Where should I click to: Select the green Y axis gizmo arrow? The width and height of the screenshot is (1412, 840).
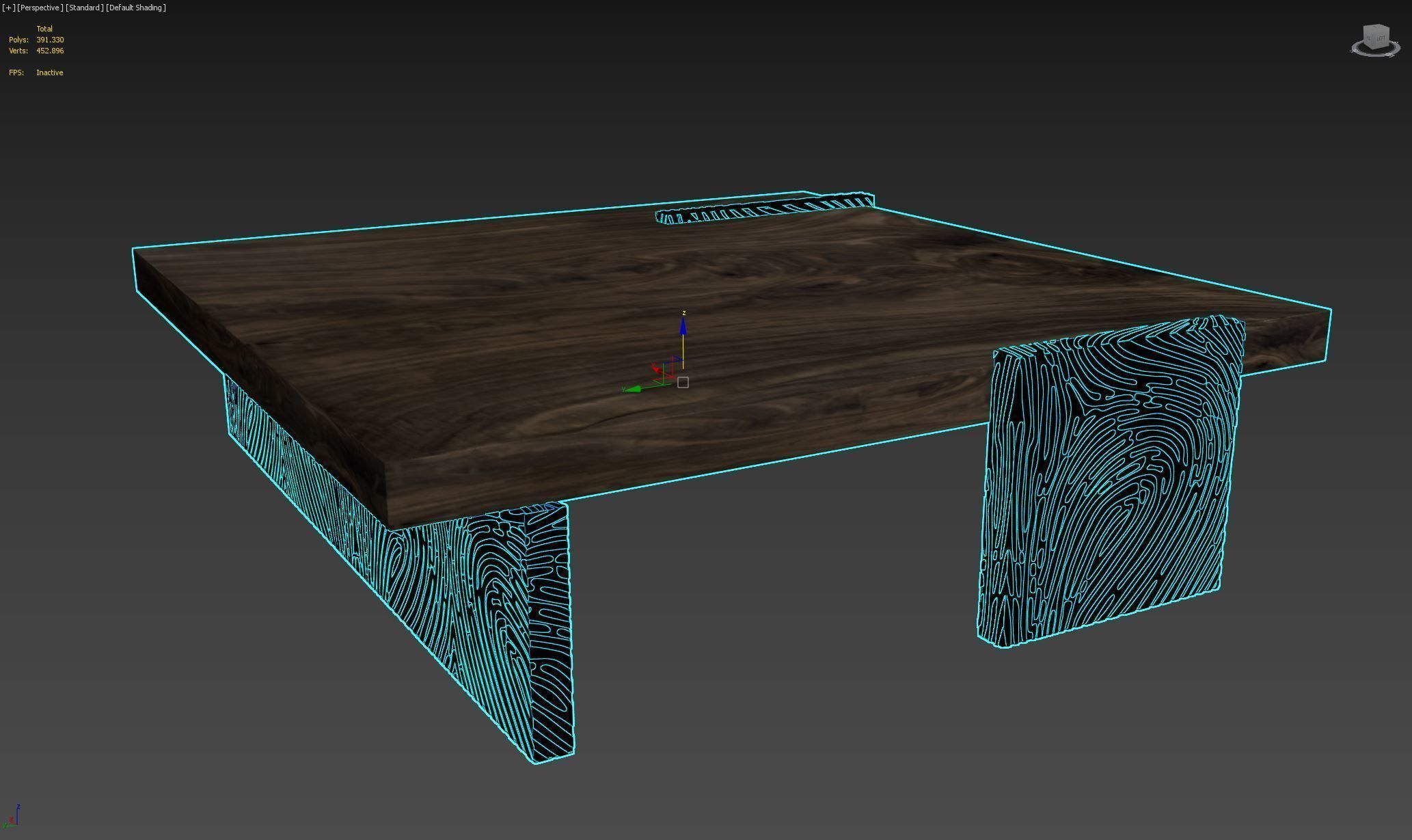(x=632, y=389)
